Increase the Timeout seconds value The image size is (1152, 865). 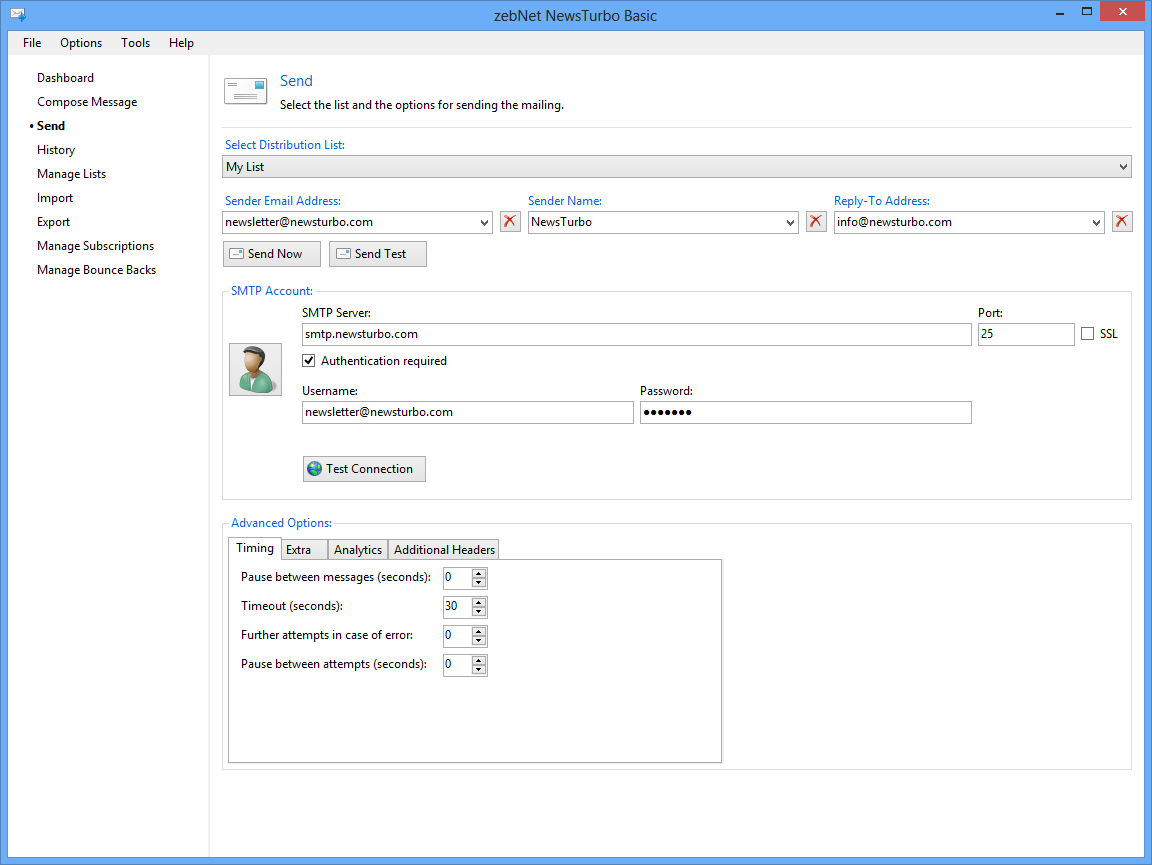tap(479, 602)
